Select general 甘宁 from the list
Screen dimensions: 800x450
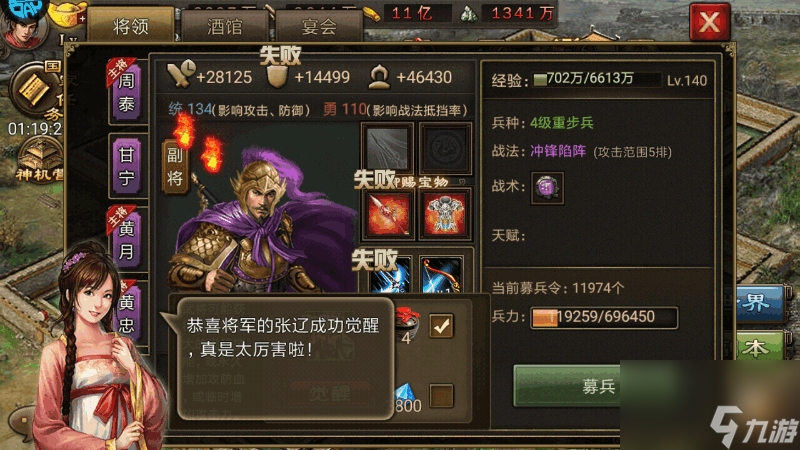(x=127, y=166)
